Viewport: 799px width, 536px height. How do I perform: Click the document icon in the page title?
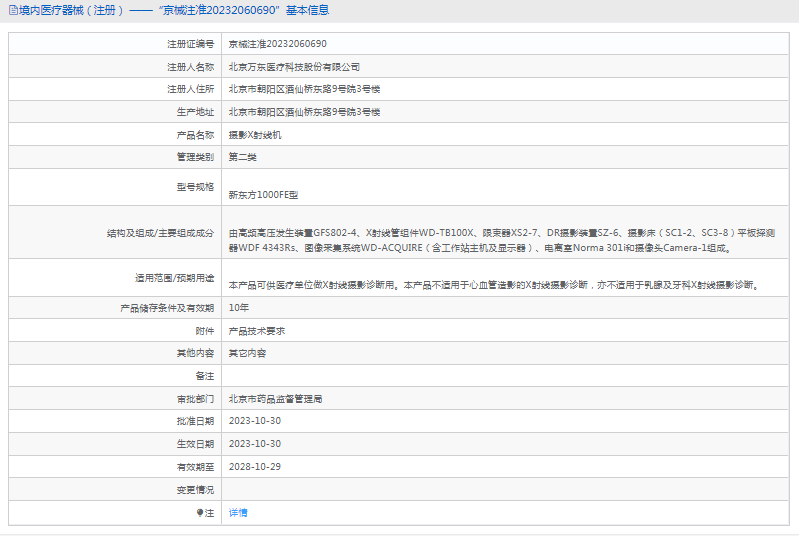pos(13,10)
